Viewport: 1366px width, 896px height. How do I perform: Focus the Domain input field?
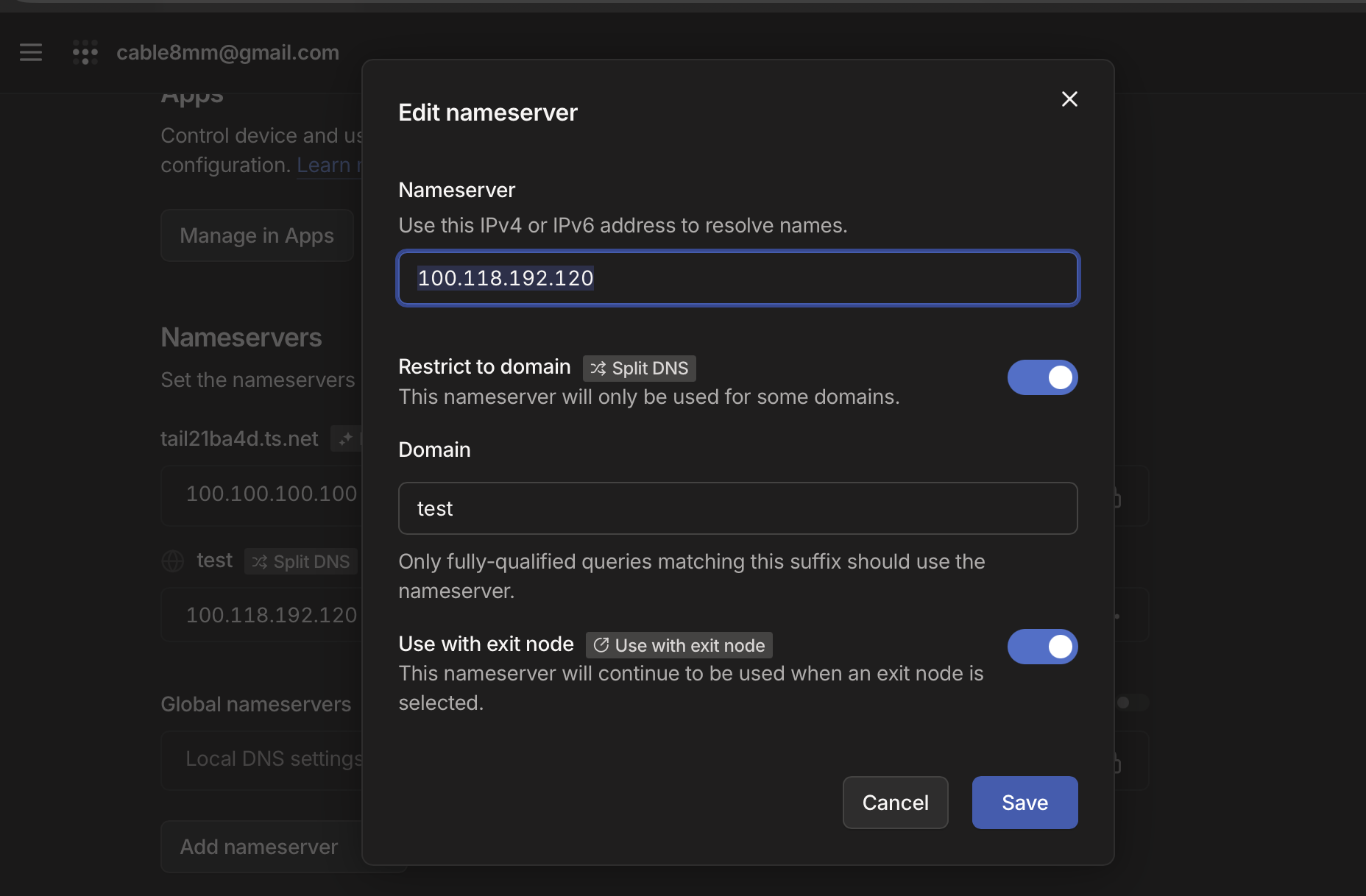coord(738,508)
